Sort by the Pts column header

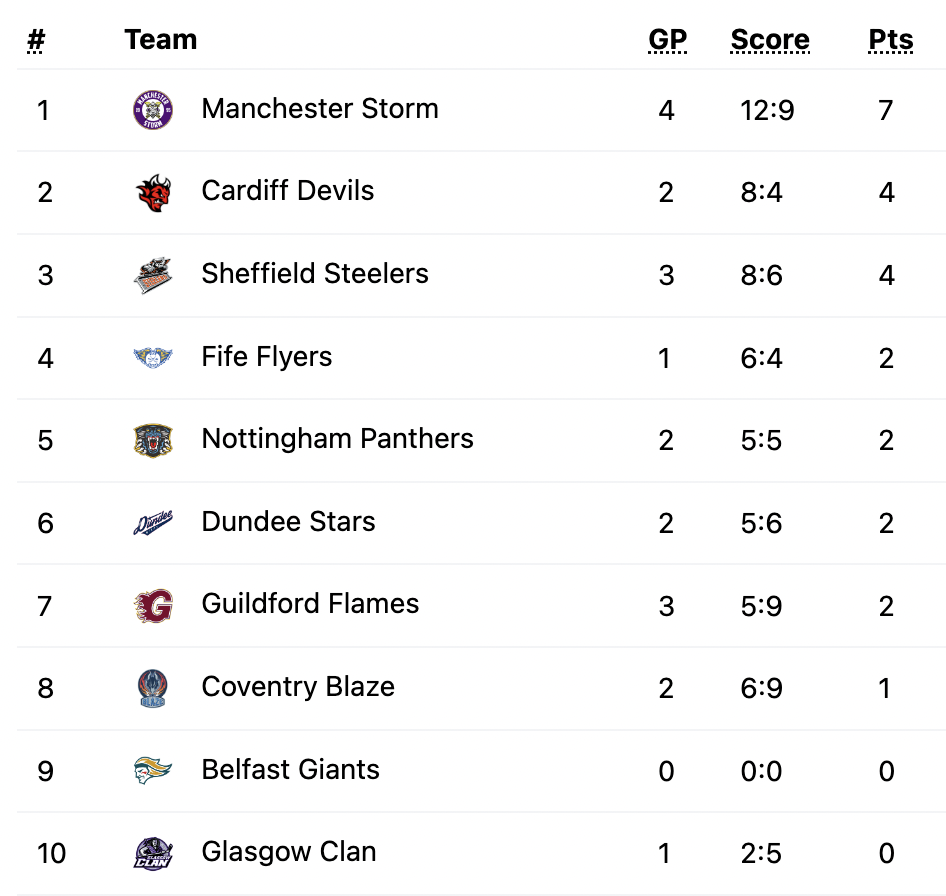[890, 40]
